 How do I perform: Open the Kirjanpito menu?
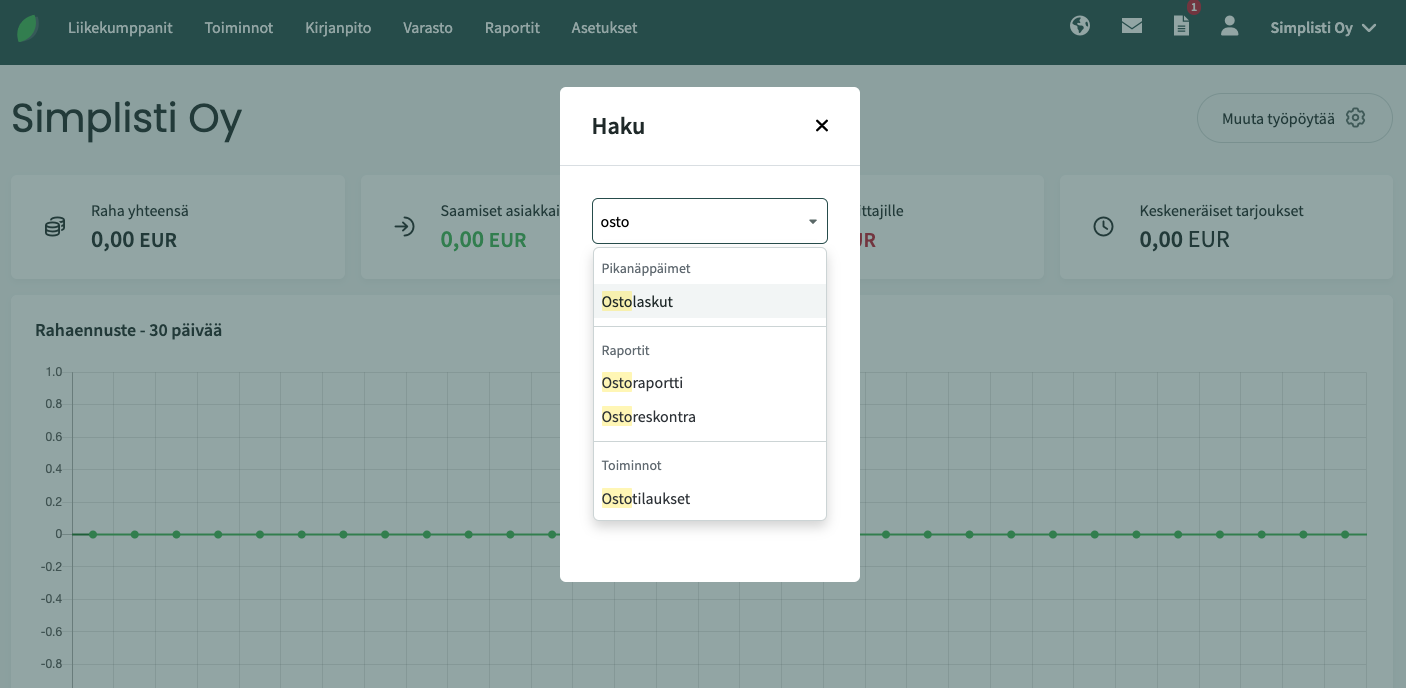338,28
